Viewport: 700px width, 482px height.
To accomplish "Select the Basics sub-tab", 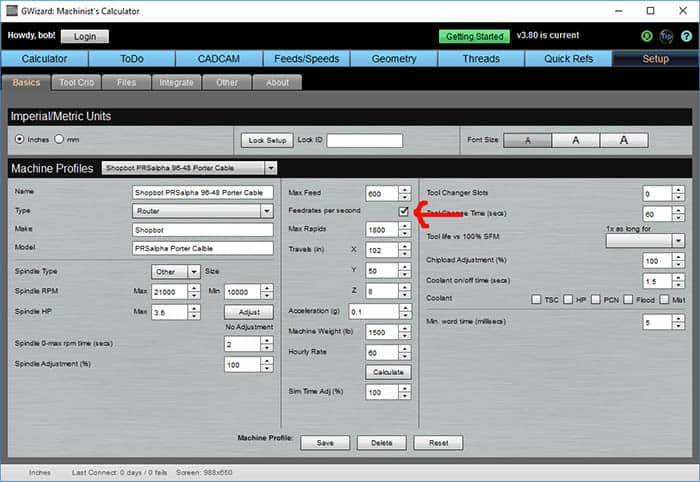I will coord(26,83).
